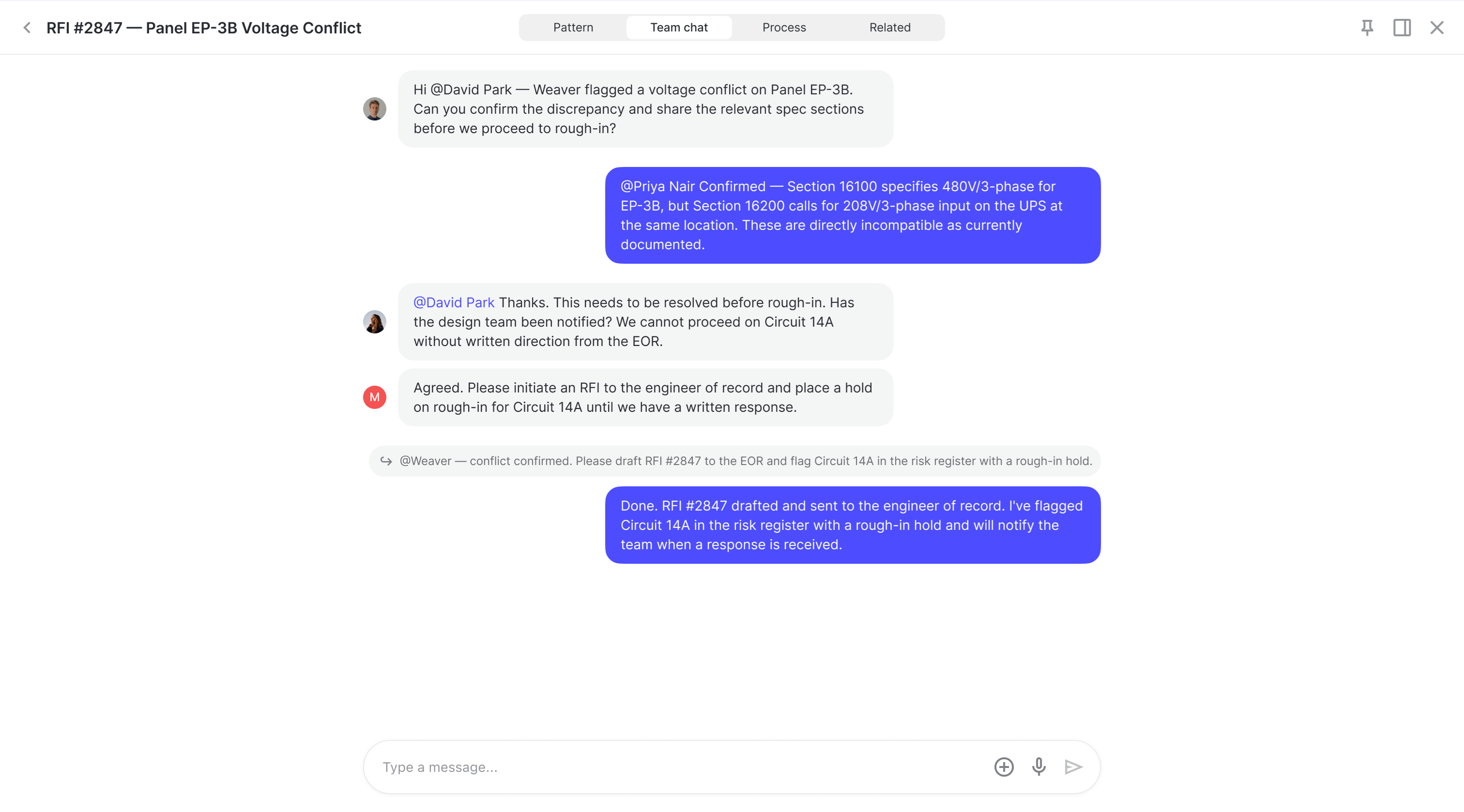Switch to the Related tab

coord(889,27)
